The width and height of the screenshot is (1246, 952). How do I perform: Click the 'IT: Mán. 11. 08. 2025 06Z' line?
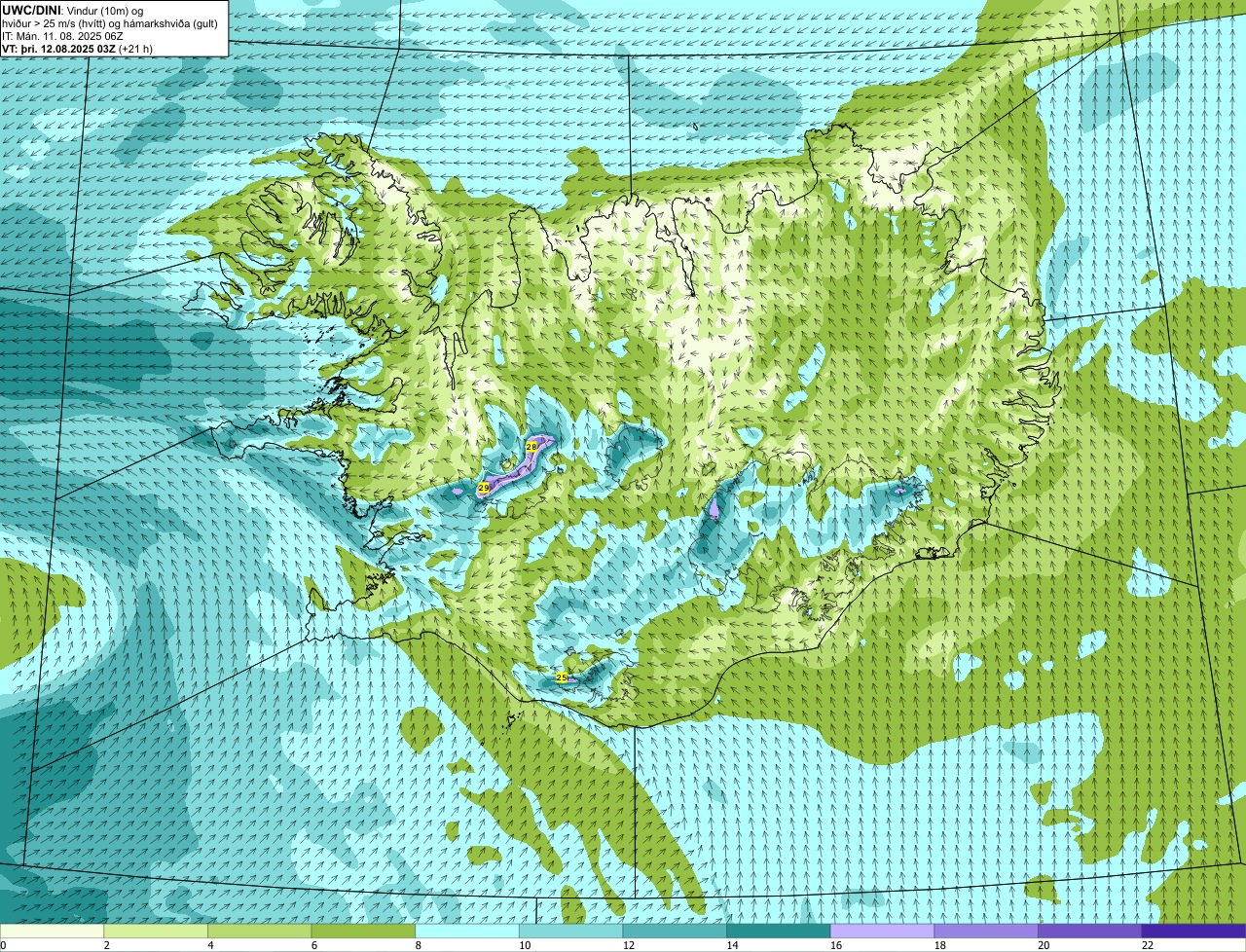(x=62, y=36)
